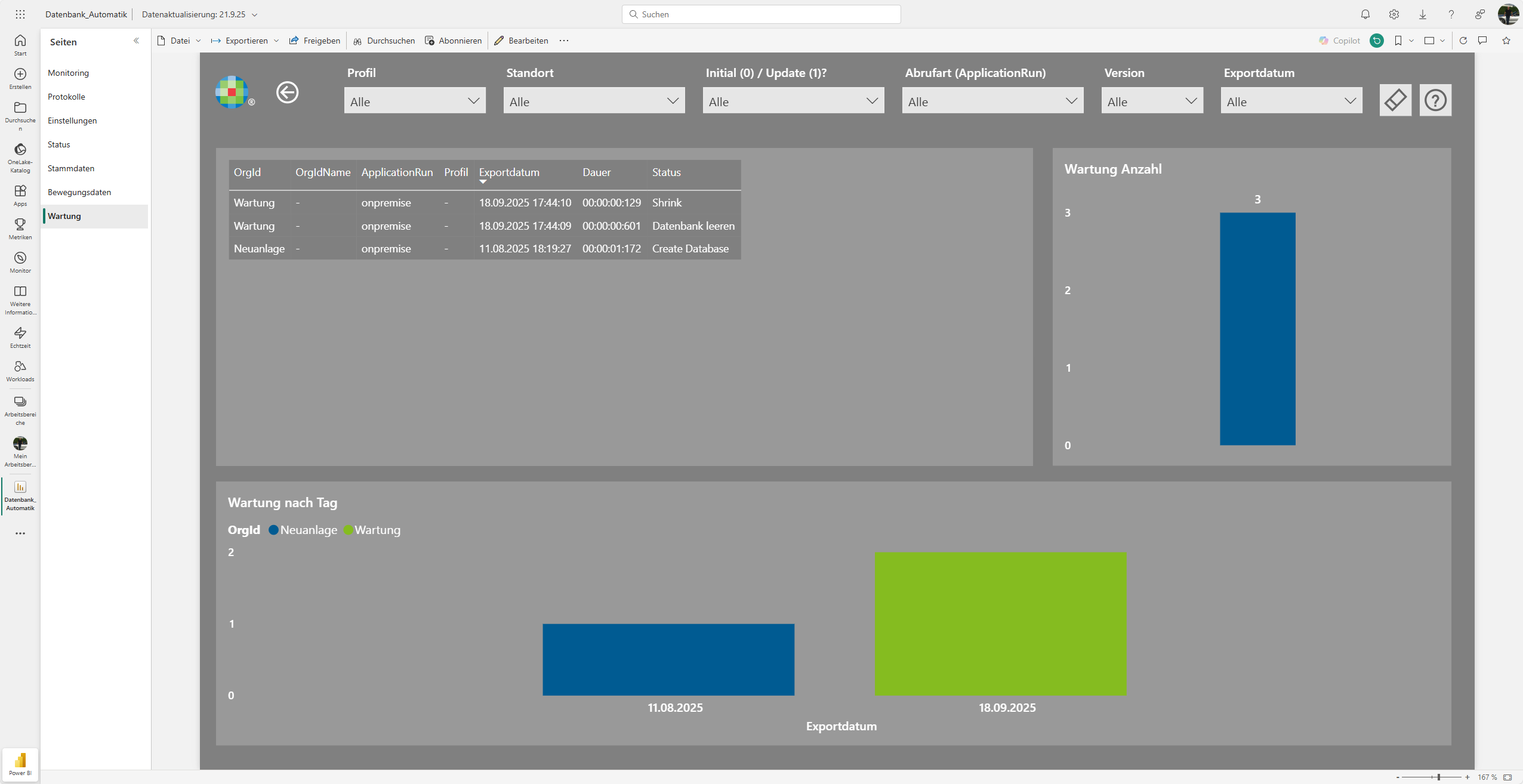Expand the Version slicer dropdown
Viewport: 1523px width, 784px height.
[x=1152, y=101]
